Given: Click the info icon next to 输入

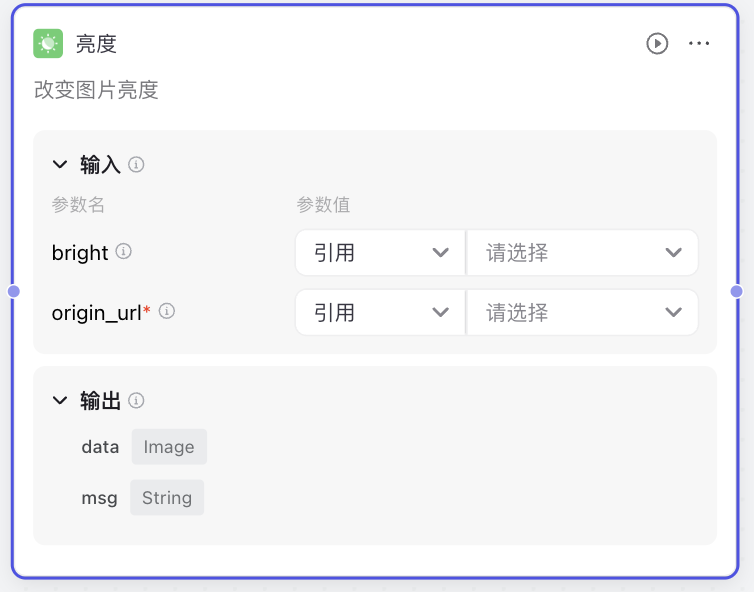Looking at the screenshot, I should tap(136, 165).
